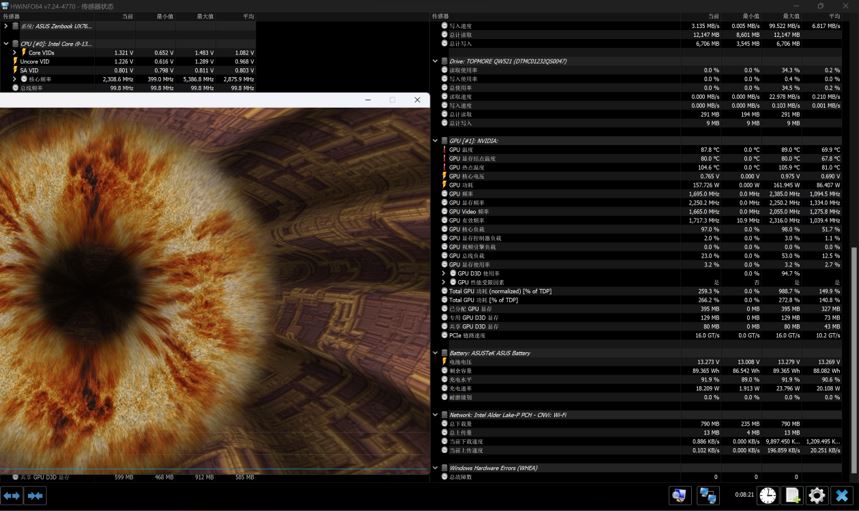Select the PCIe link speed value 16.0 GT/s
Screen dimensions: 859x511
[707, 335]
